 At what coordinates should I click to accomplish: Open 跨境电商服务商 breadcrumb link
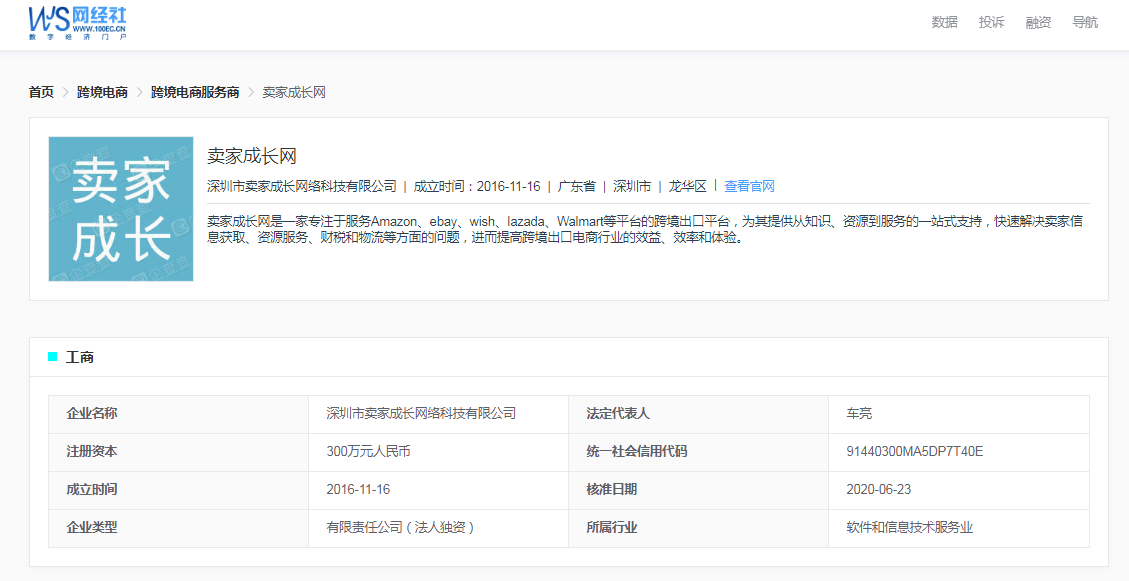click(195, 92)
